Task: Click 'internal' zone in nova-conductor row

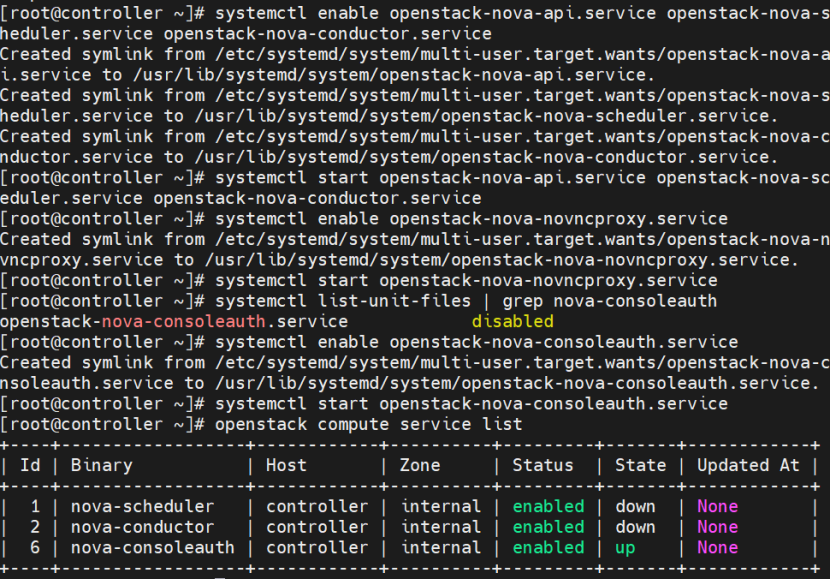Action: coord(440,527)
